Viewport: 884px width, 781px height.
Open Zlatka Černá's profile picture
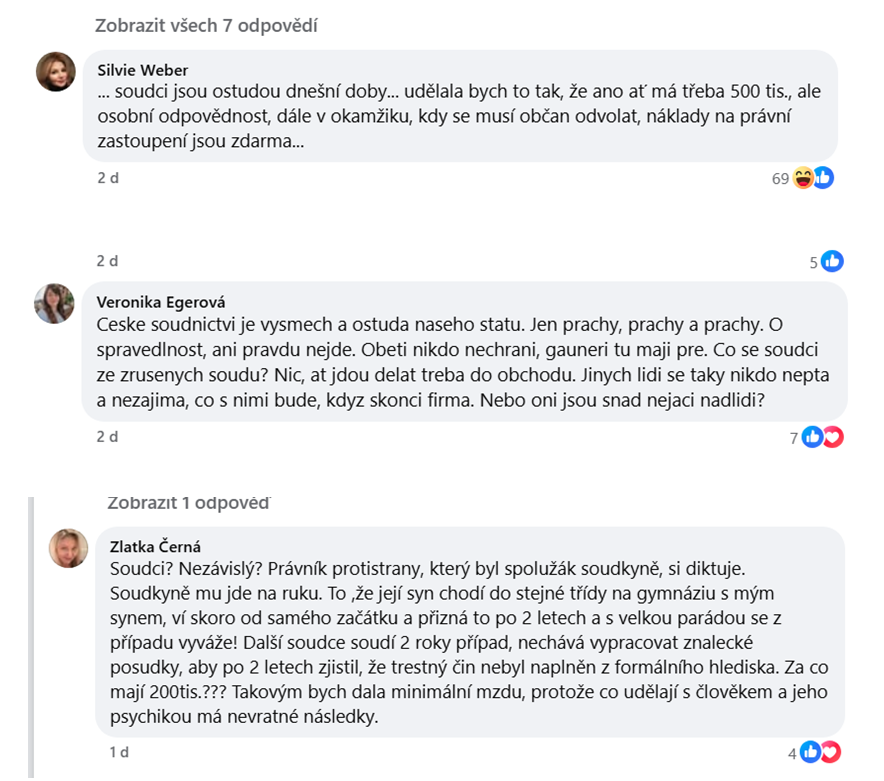tap(68, 547)
